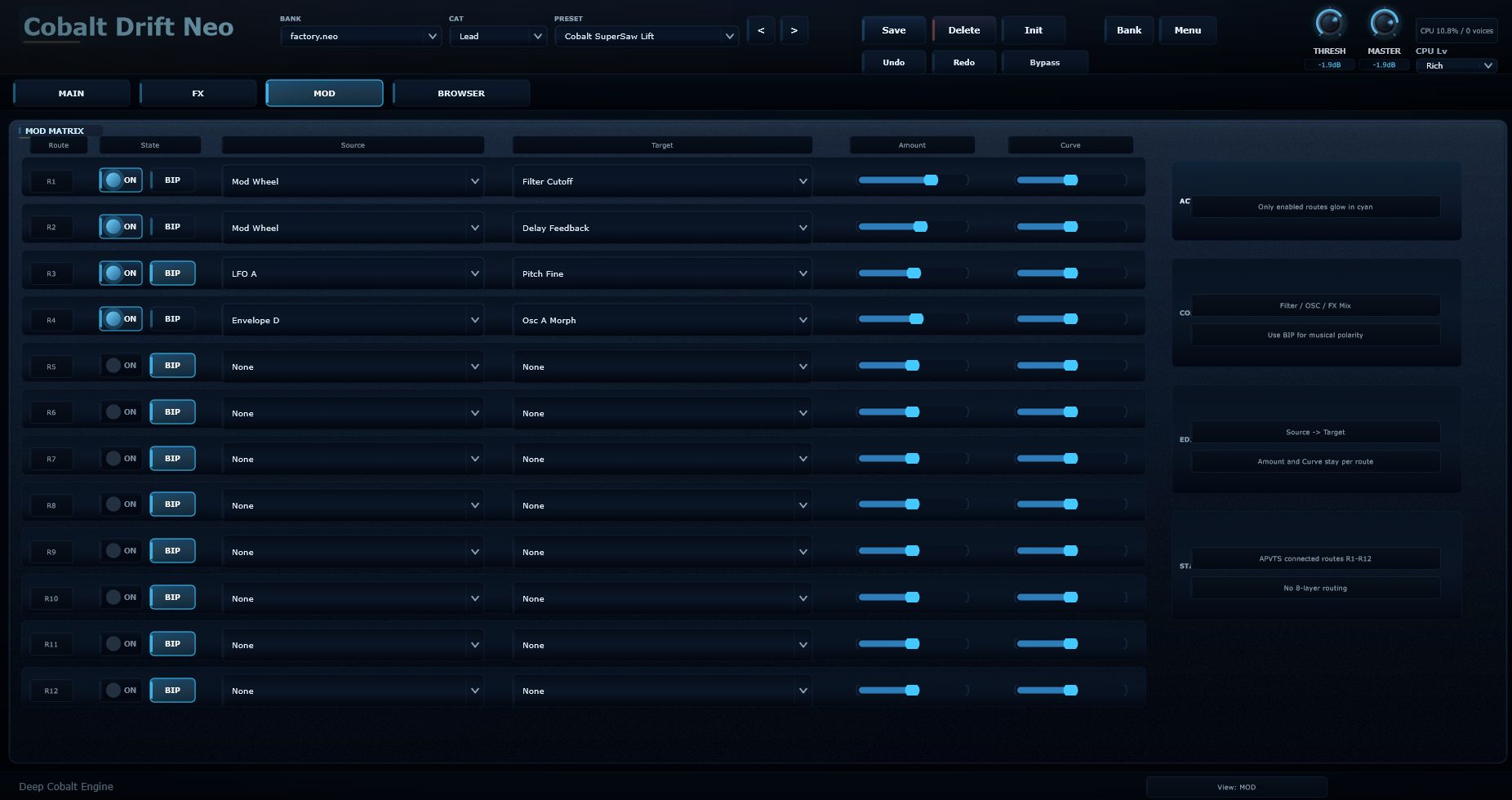Open the BROWSER tab
1512x800 pixels.
click(461, 93)
